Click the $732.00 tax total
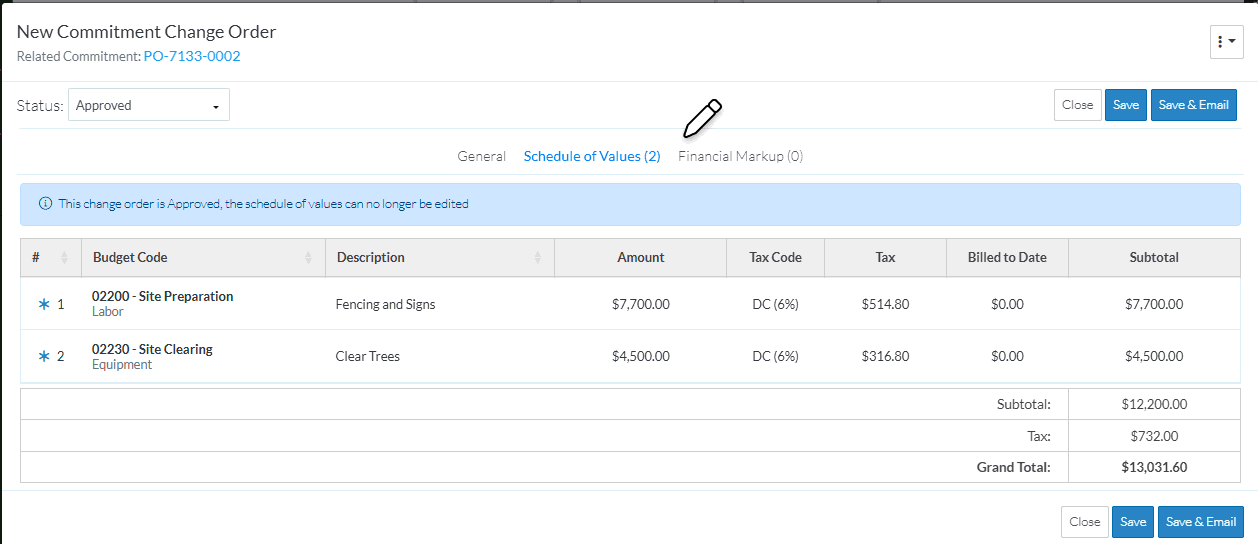Image resolution: width=1258 pixels, height=544 pixels. coord(1154,436)
